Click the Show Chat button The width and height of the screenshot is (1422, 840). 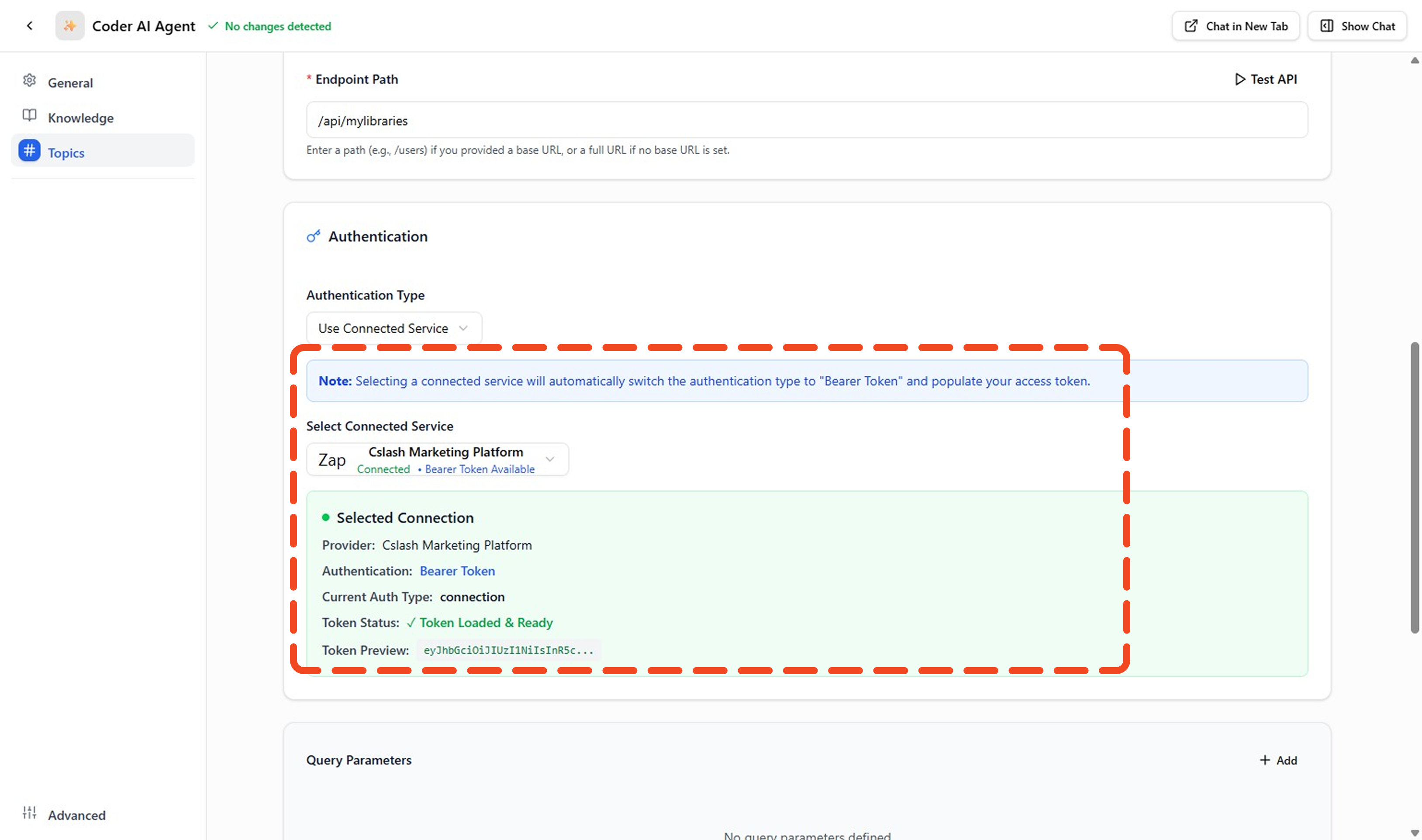coord(1357,26)
